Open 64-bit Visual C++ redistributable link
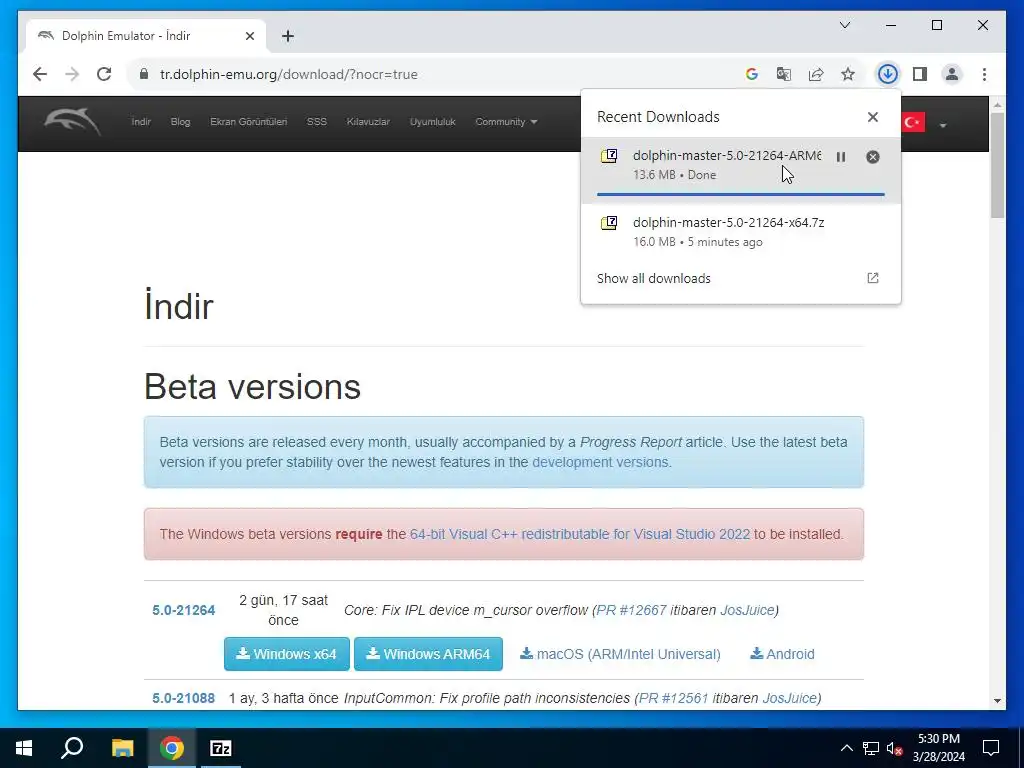 (x=580, y=534)
